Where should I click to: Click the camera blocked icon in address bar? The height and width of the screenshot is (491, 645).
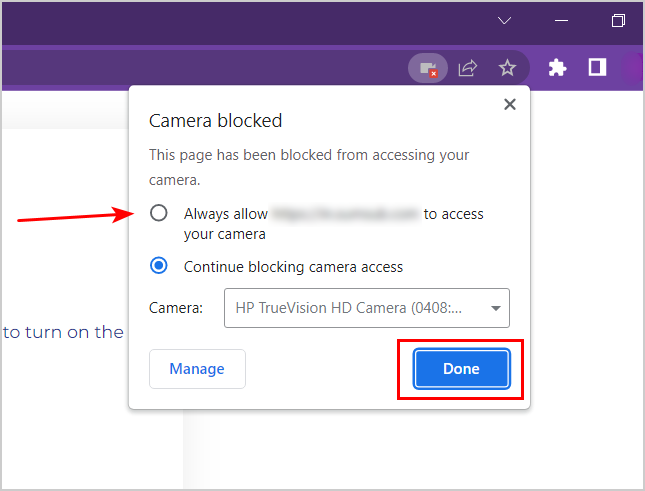(x=428, y=68)
